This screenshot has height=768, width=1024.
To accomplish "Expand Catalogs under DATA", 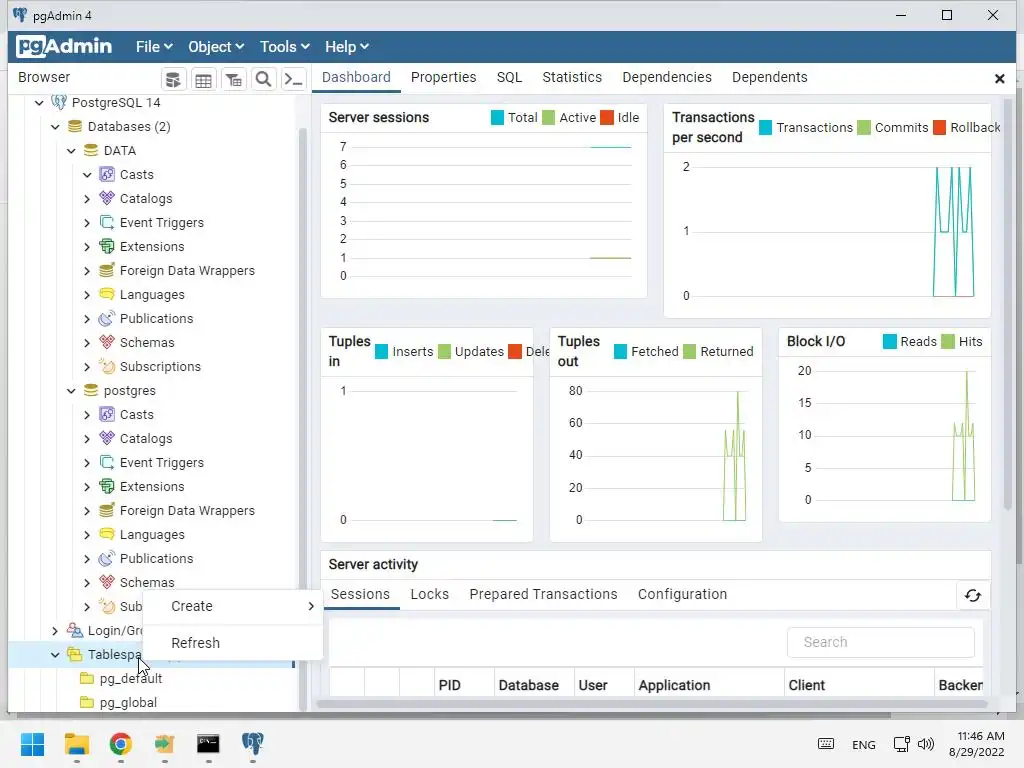I will 87,199.
